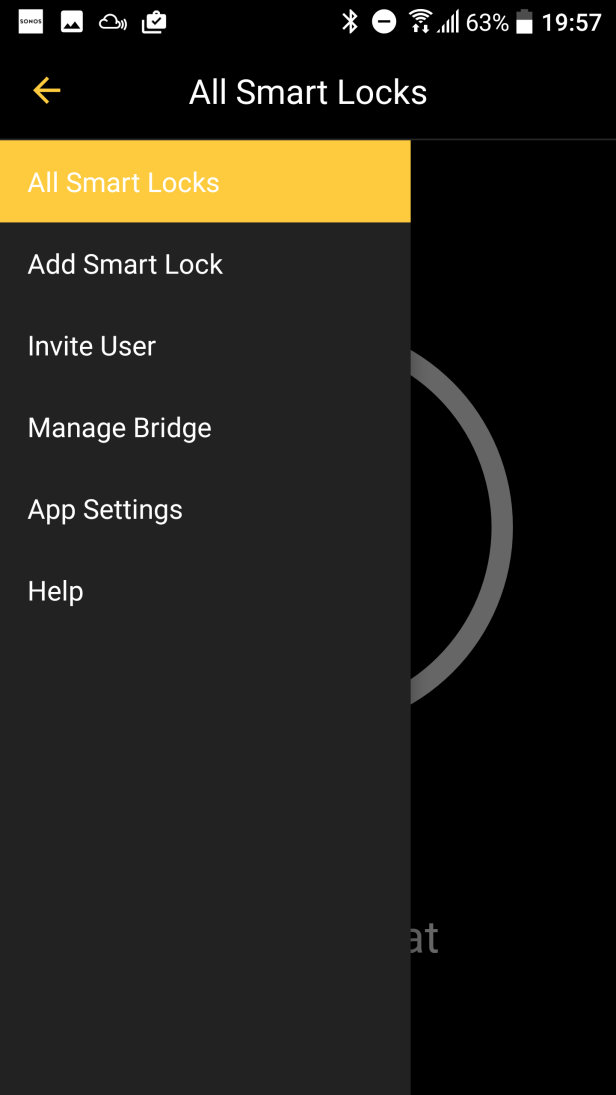This screenshot has width=616, height=1095.
Task: Tap the do-not-disturb status icon
Action: coord(384,22)
